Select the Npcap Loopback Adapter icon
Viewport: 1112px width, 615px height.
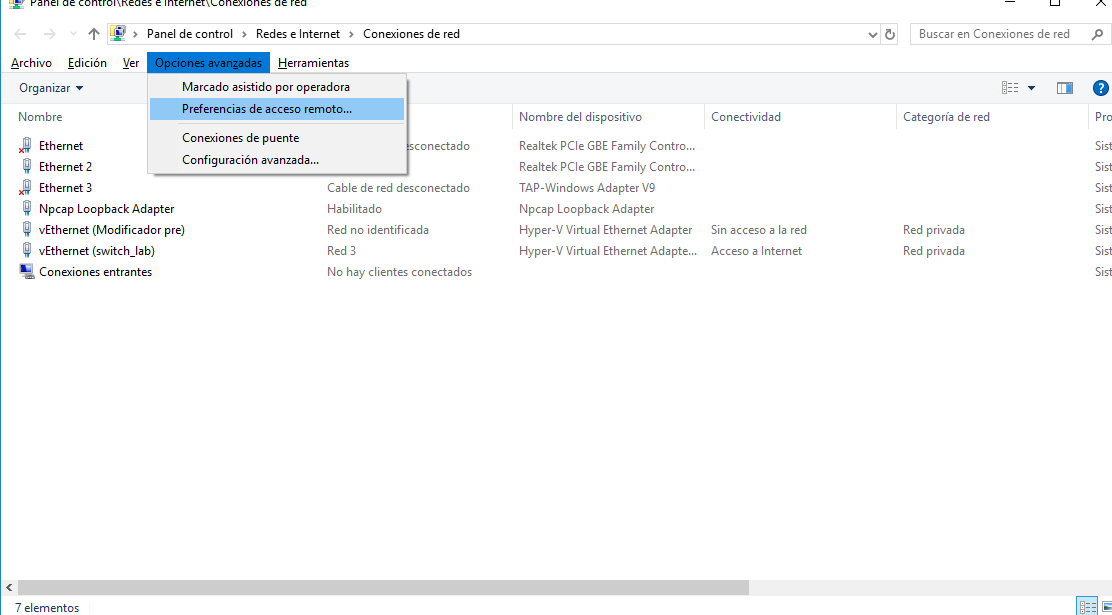pyautogui.click(x=27, y=209)
